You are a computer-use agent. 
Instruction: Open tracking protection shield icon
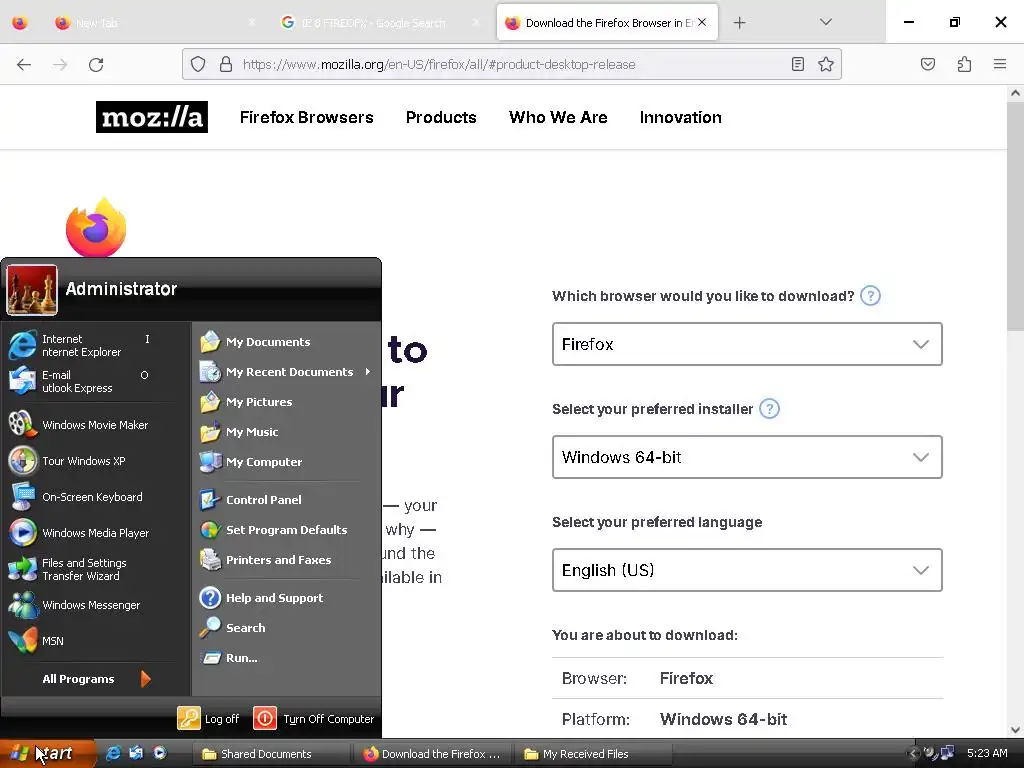198,64
